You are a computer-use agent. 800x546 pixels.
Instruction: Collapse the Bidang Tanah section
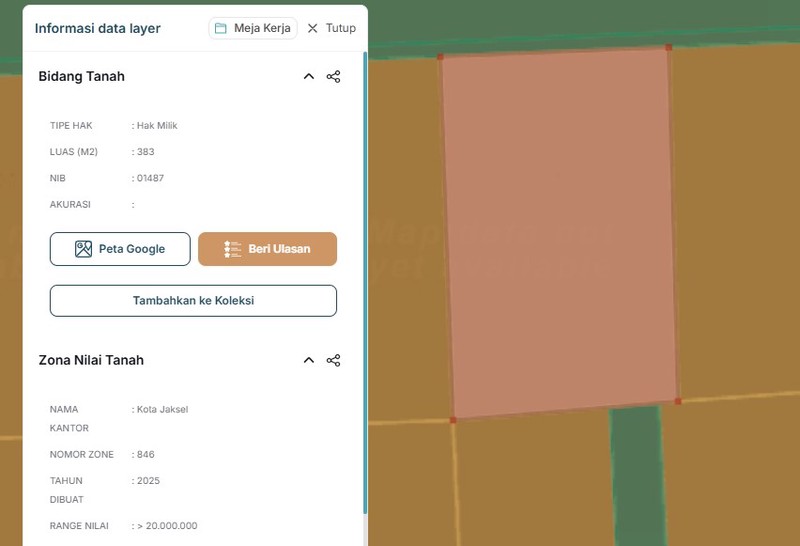pos(308,77)
